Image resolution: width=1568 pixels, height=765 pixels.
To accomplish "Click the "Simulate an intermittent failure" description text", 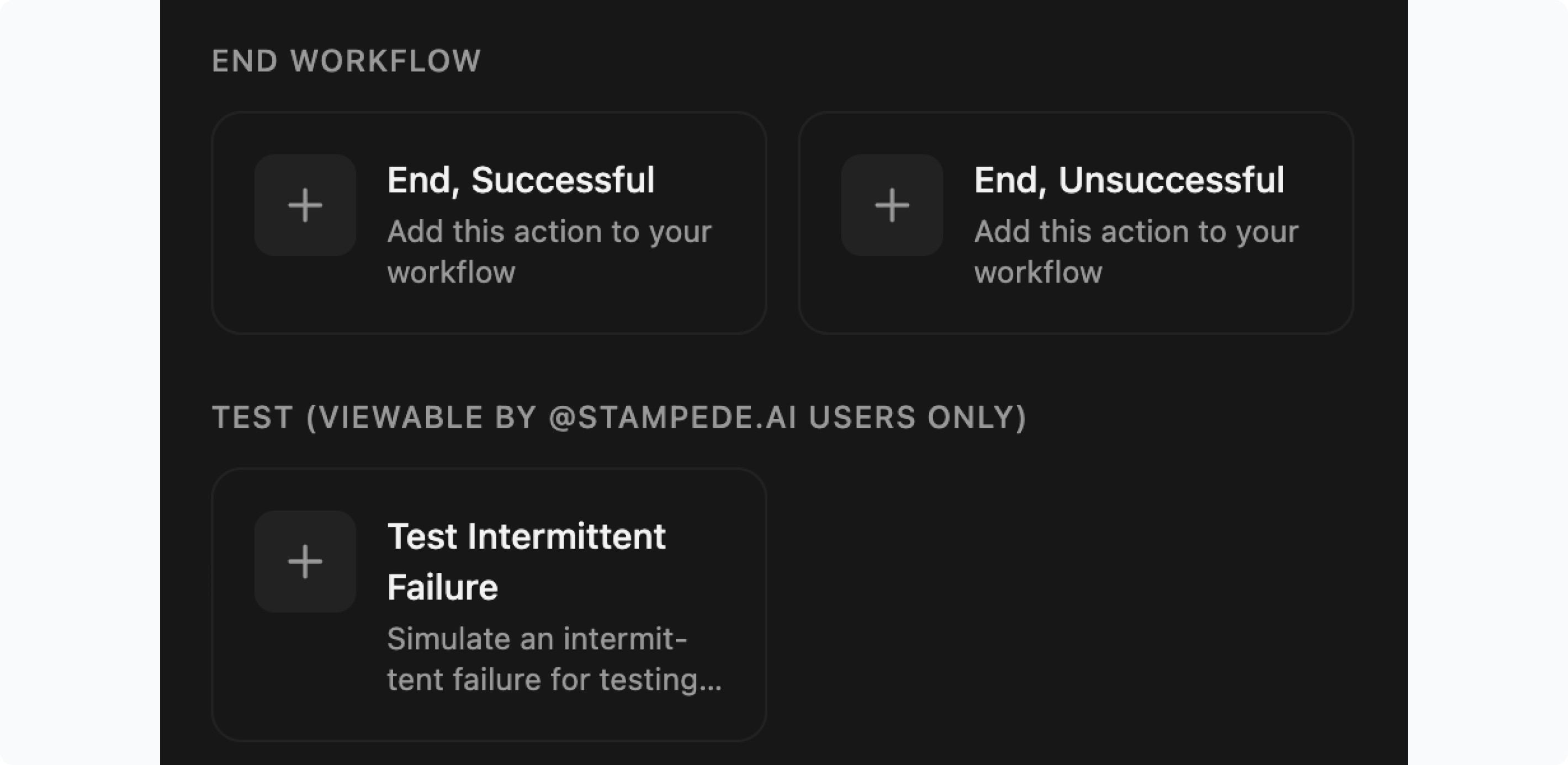I will click(537, 639).
